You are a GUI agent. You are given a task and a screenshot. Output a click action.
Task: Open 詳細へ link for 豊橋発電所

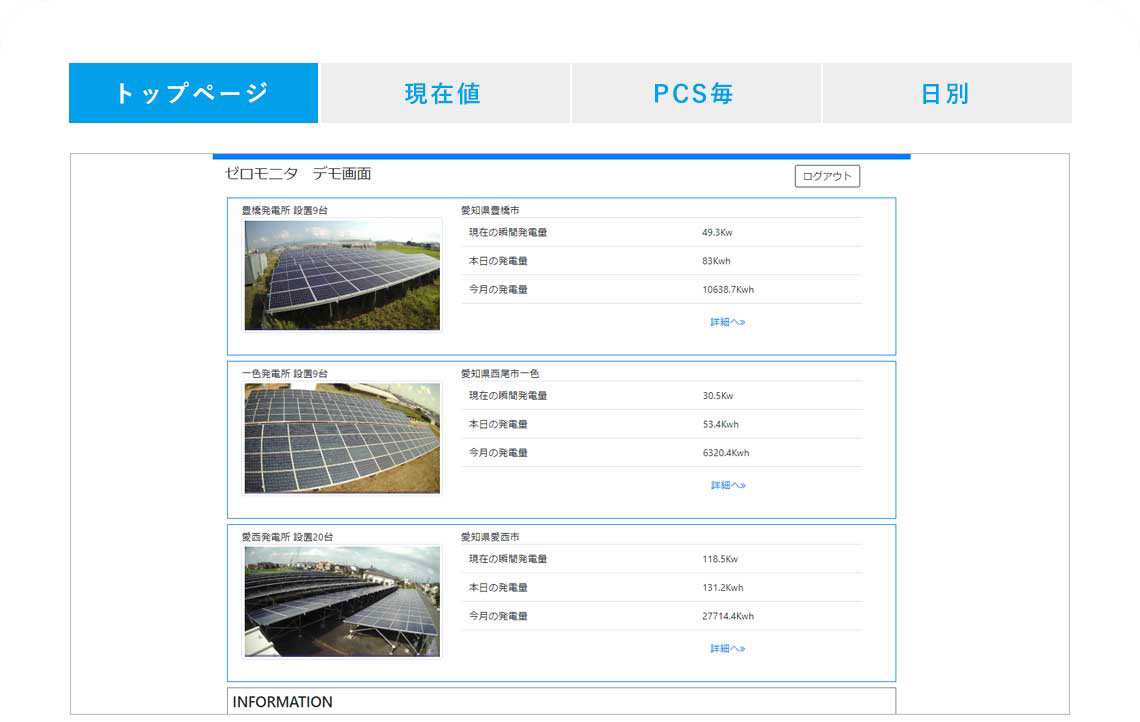pos(728,322)
